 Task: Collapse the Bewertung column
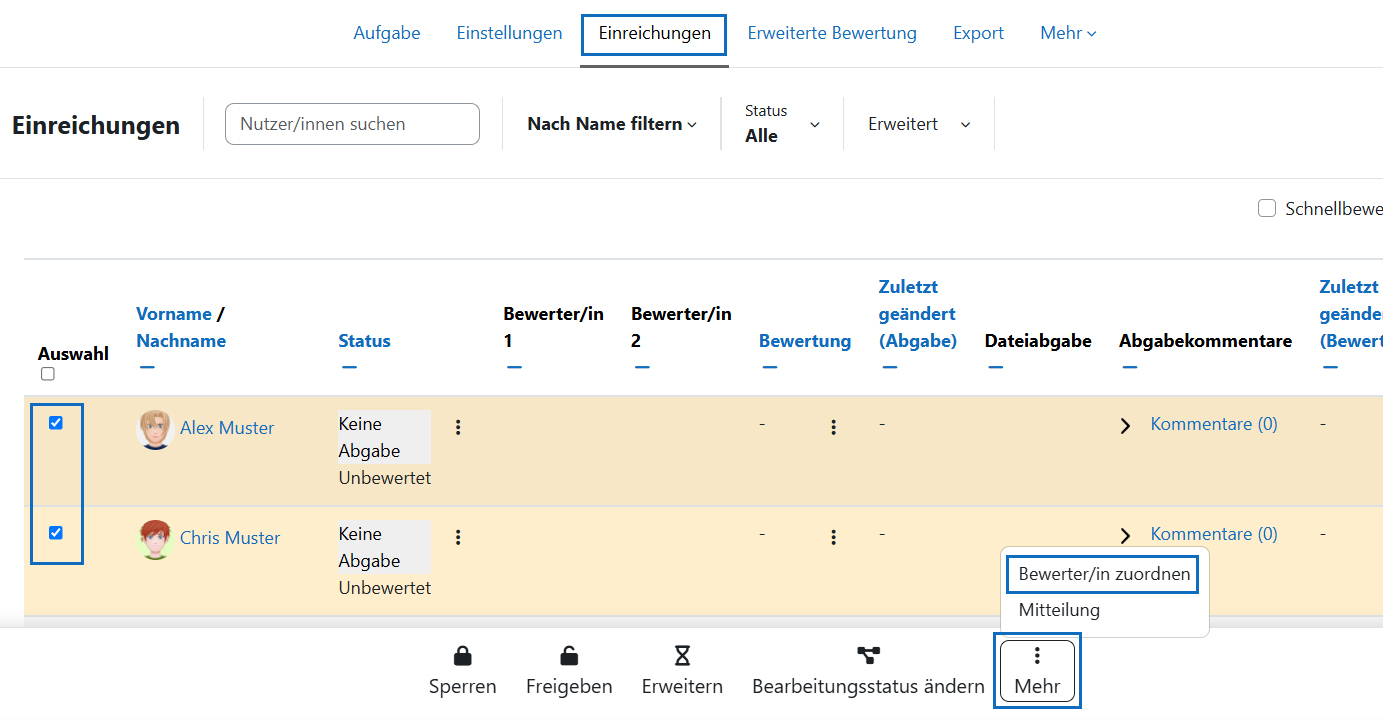click(769, 367)
